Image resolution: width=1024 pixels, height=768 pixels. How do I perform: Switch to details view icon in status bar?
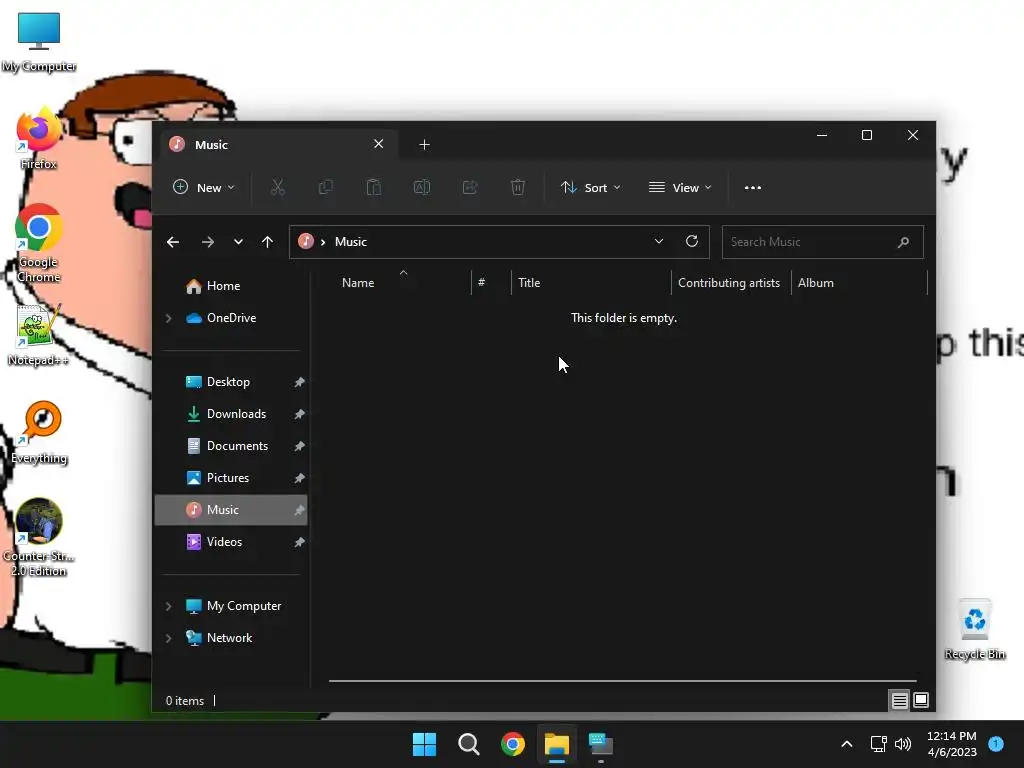click(x=899, y=701)
